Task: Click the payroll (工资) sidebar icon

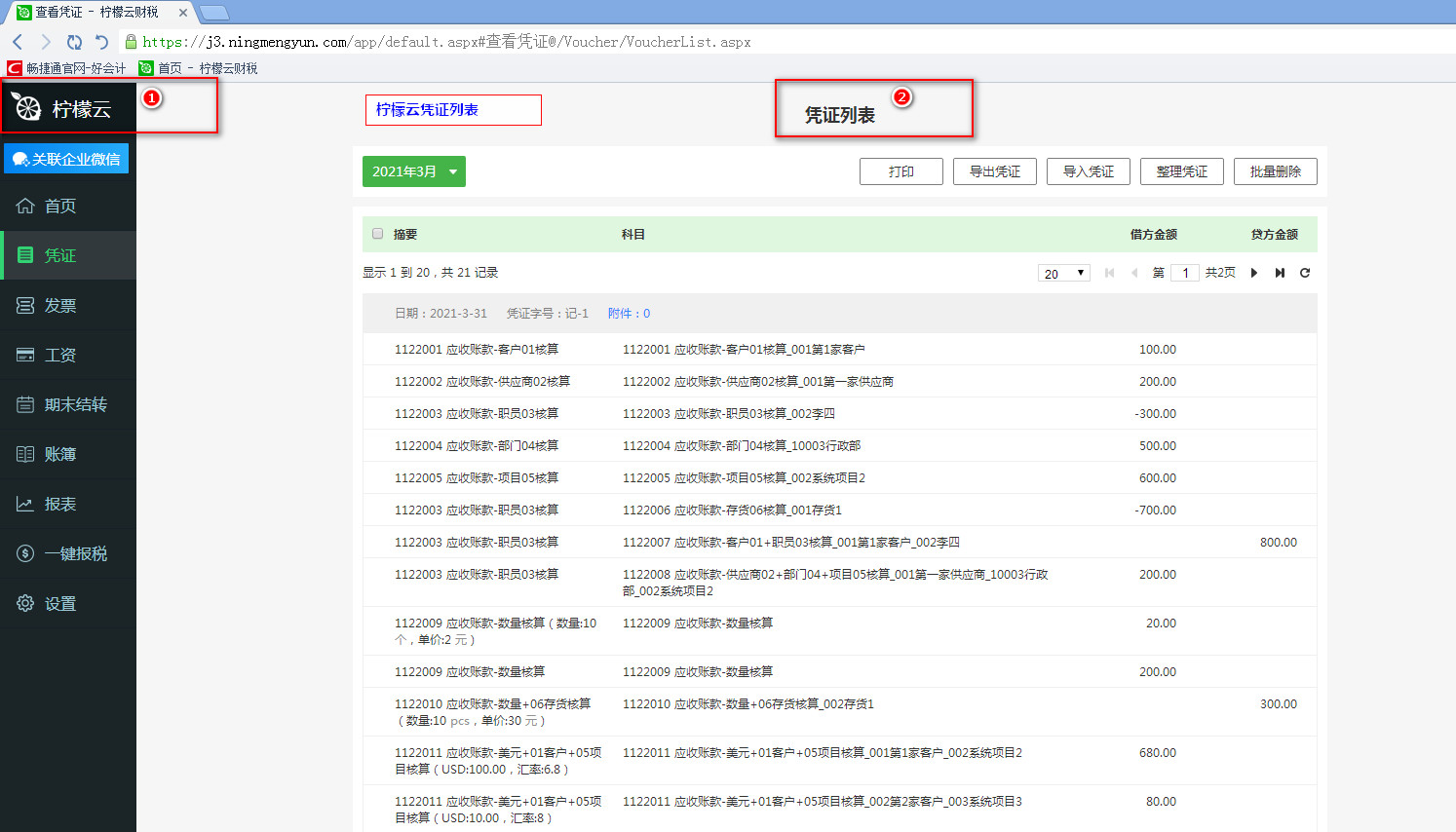Action: click(x=25, y=356)
